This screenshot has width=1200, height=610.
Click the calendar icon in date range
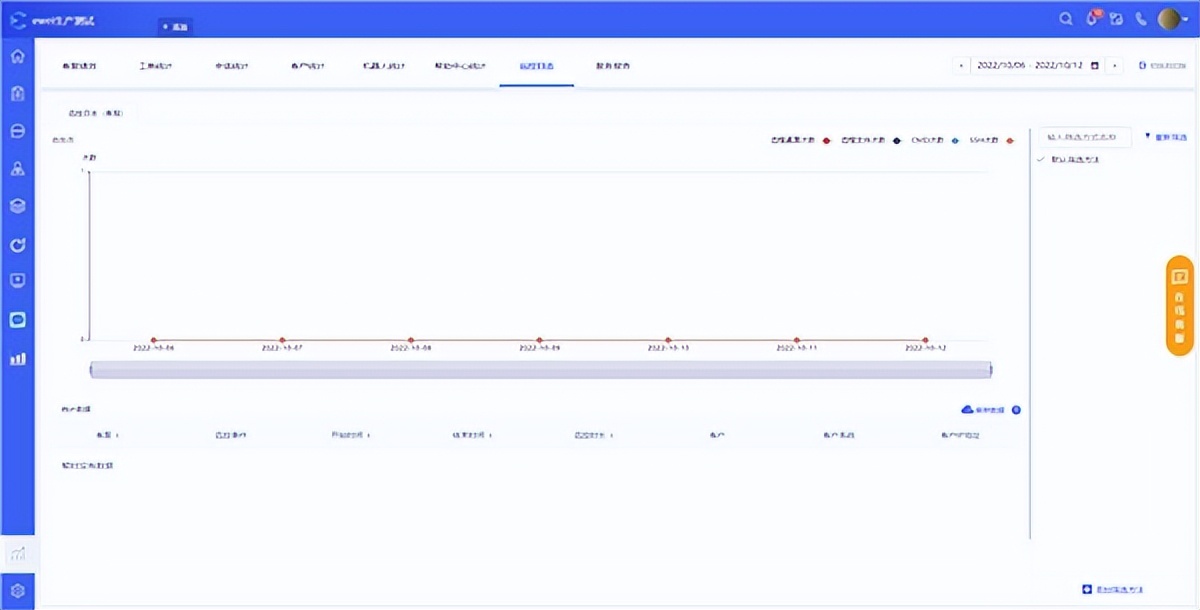pyautogui.click(x=1095, y=65)
